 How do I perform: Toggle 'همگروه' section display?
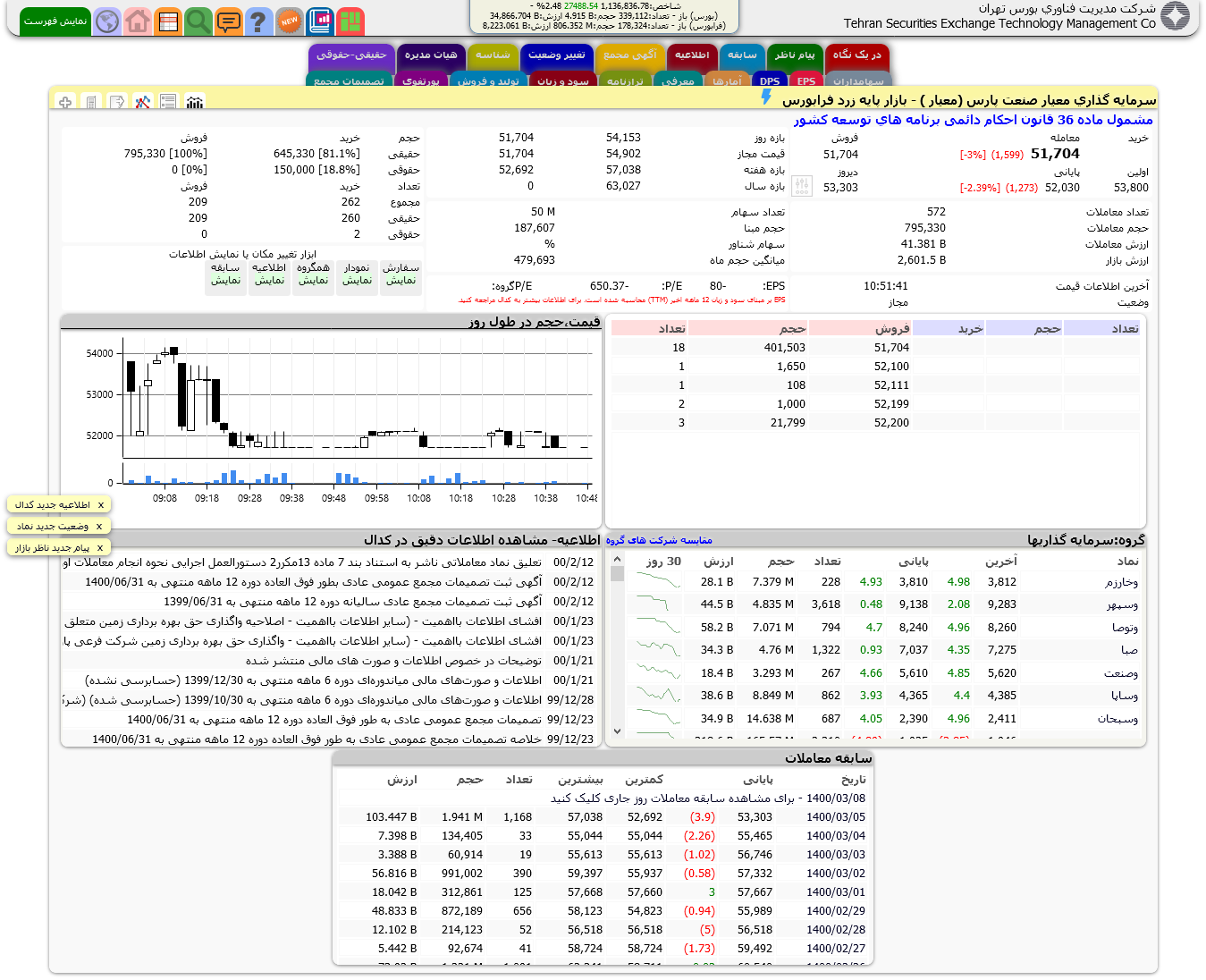(313, 280)
